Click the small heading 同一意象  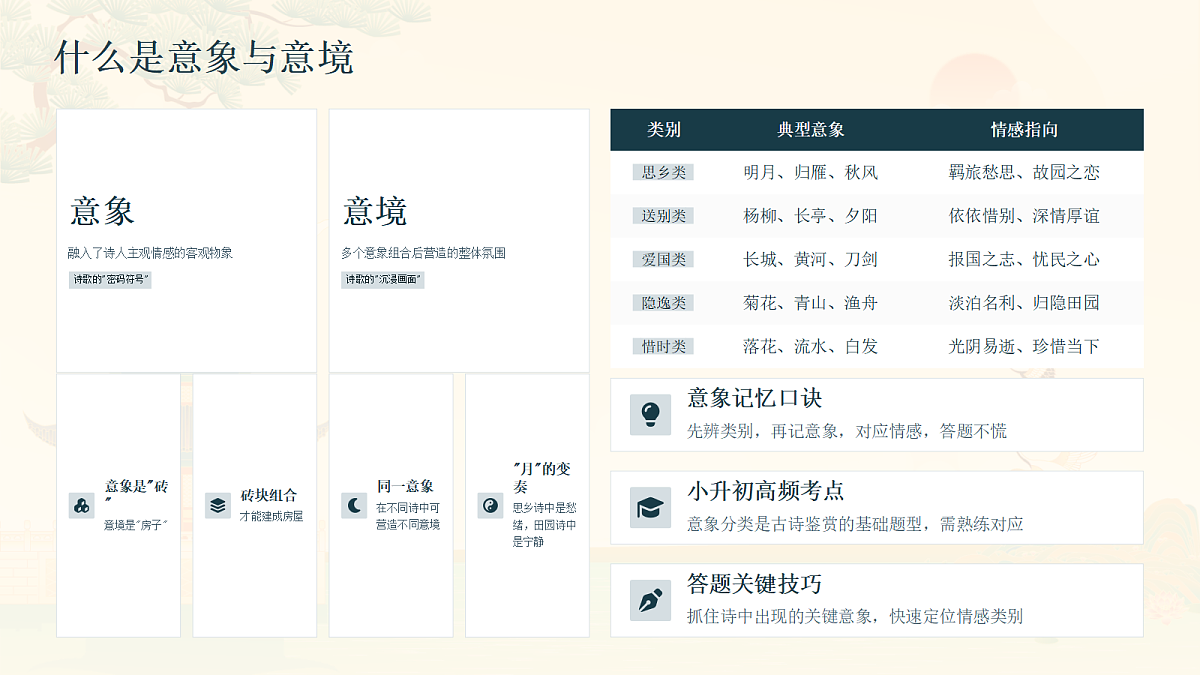(405, 487)
